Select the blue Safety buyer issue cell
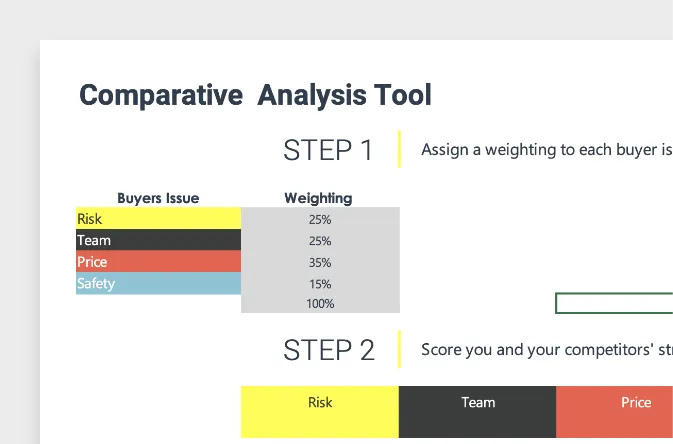 pos(158,283)
